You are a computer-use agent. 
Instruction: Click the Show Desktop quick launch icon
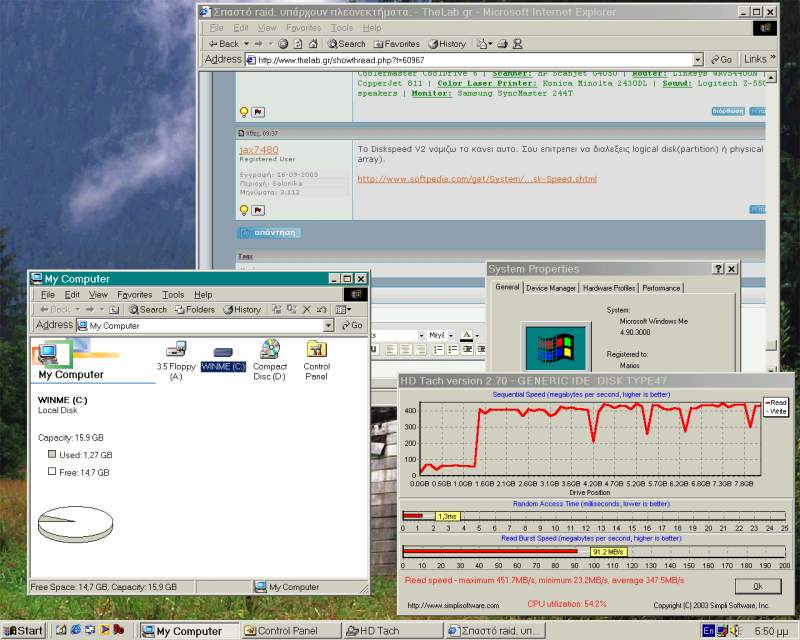tap(61, 630)
